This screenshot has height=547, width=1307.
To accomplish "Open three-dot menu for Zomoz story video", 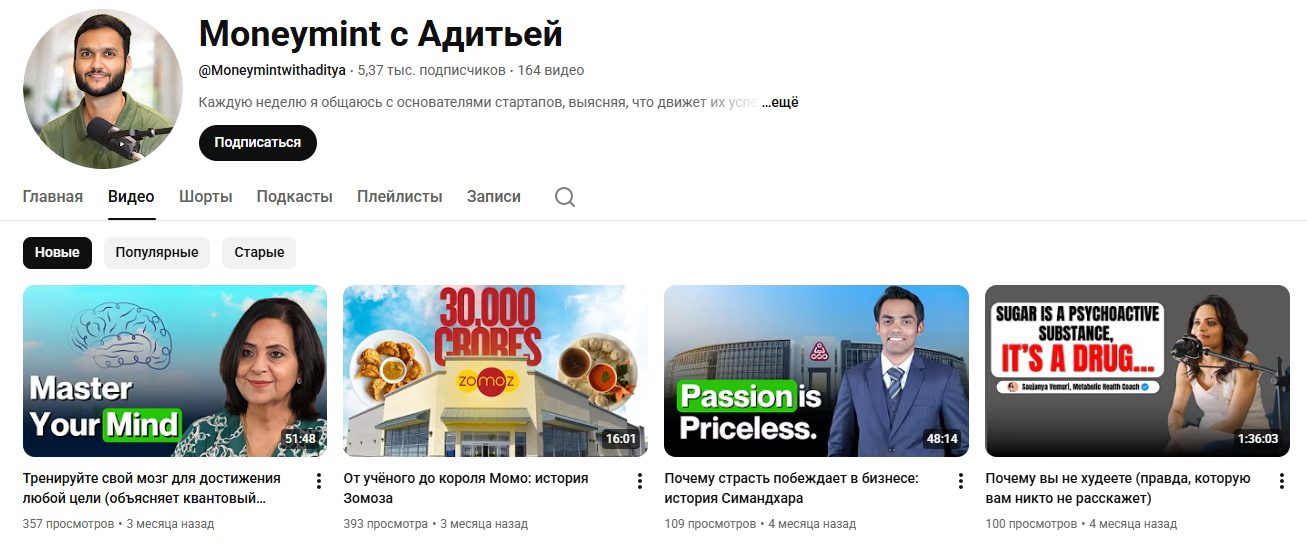I will (640, 481).
